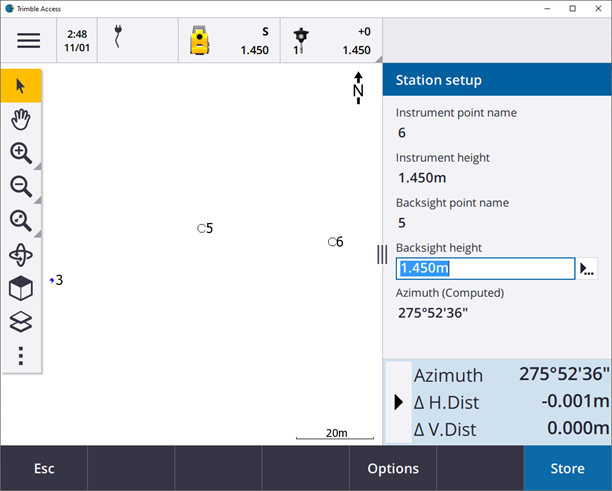Image resolution: width=612 pixels, height=491 pixels.
Task: Show more map tools (three dots)
Action: [21, 355]
